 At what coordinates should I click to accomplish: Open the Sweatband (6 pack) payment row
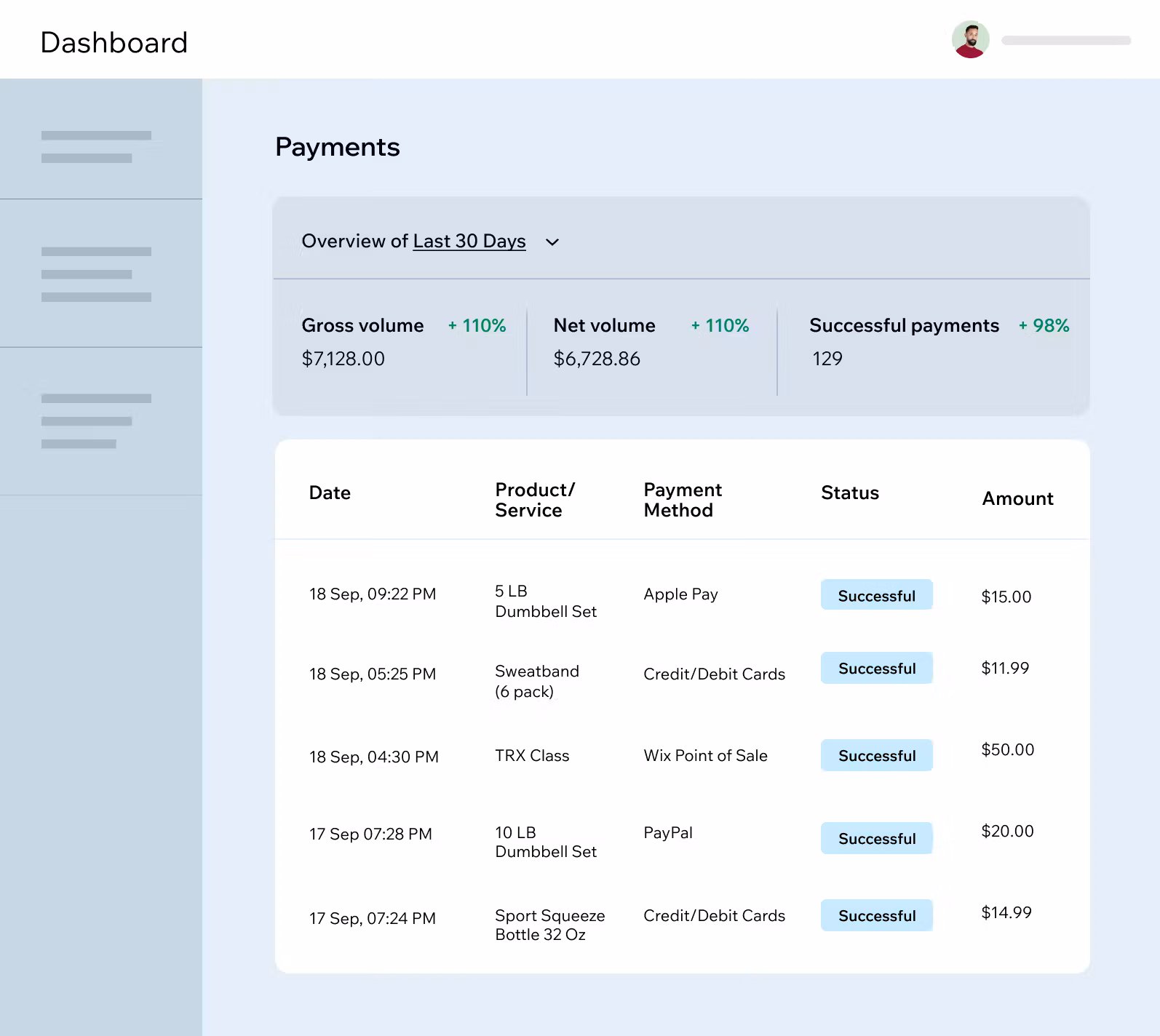pyautogui.click(x=536, y=681)
